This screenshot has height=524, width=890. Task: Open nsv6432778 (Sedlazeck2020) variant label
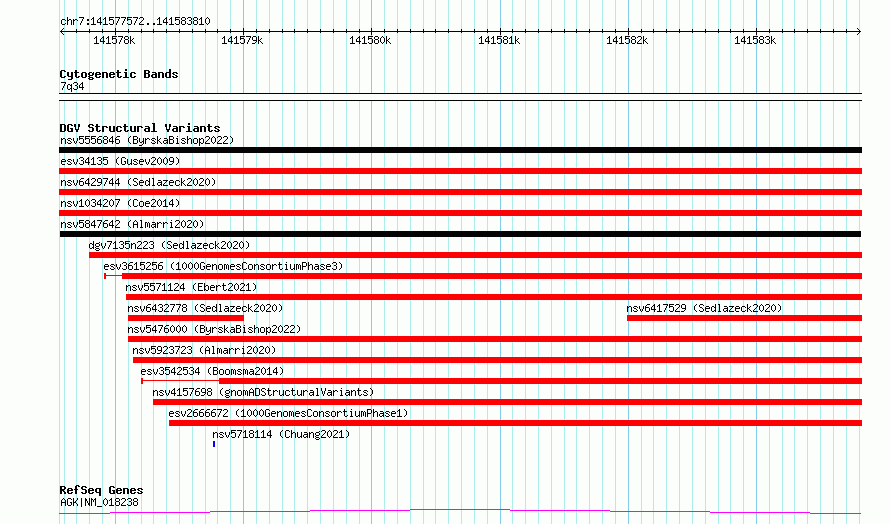[205, 308]
